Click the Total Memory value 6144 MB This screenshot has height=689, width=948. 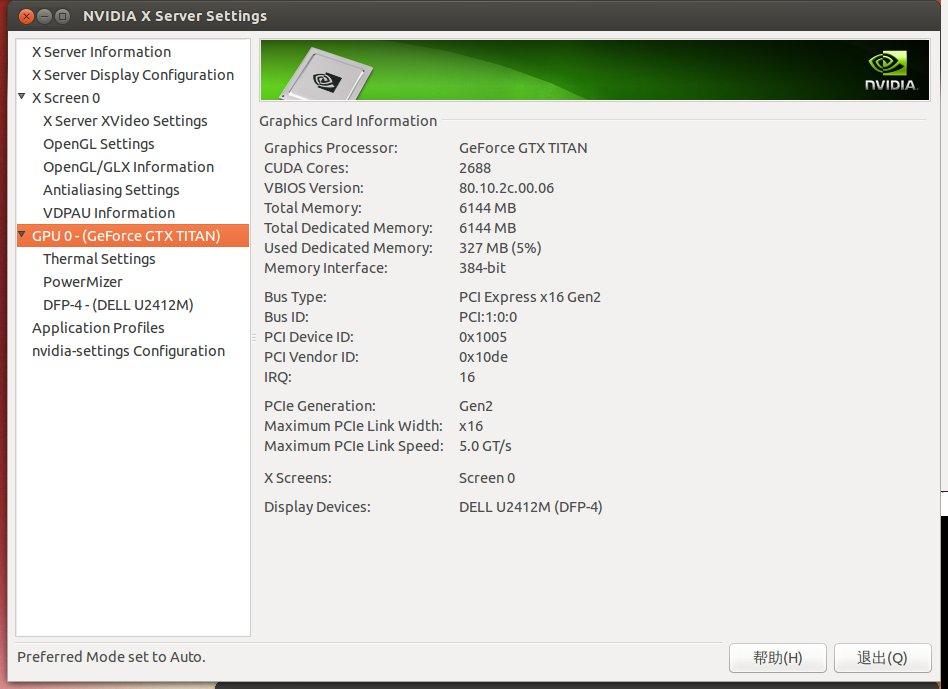click(487, 208)
